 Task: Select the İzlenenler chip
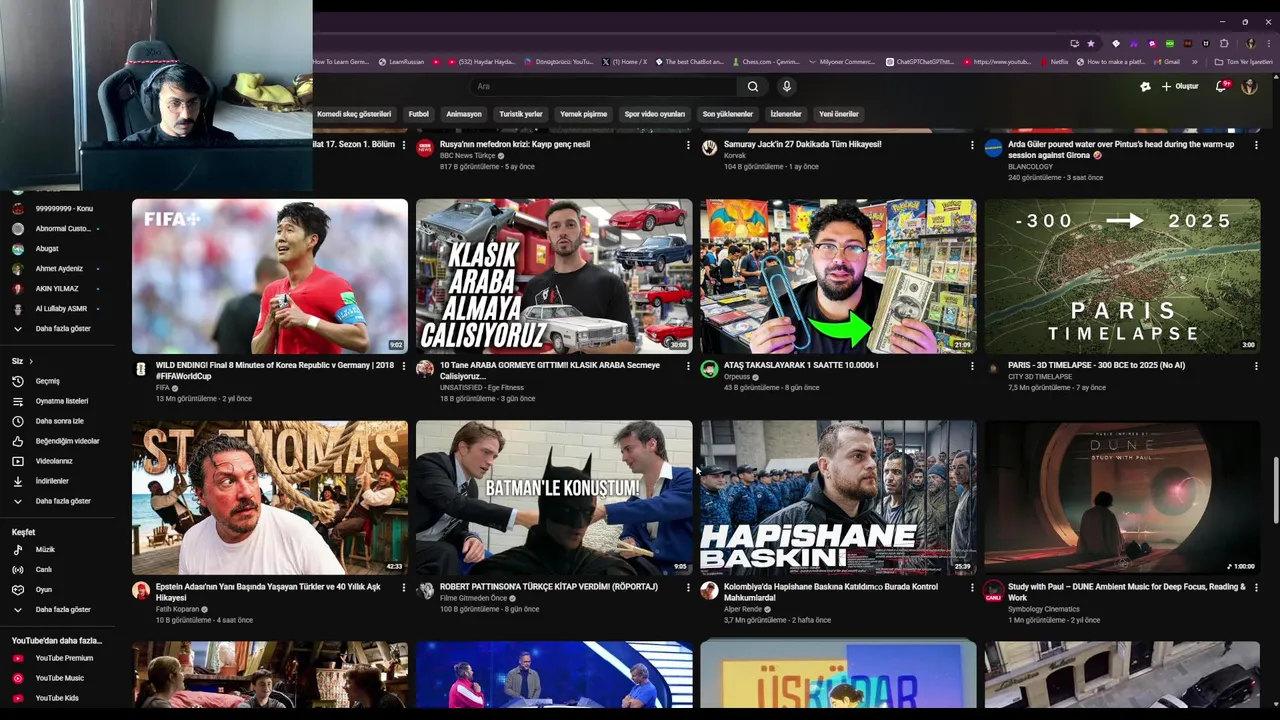(x=786, y=114)
